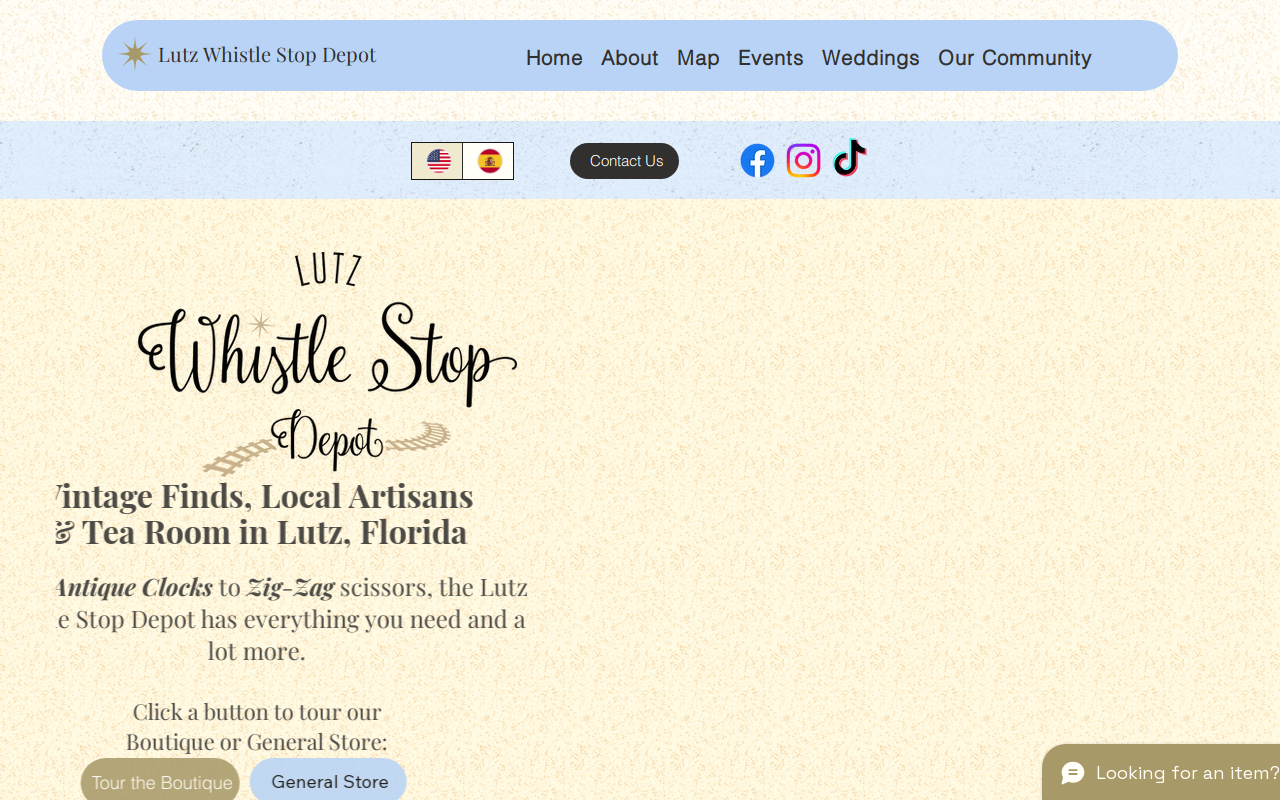Switch language to English via US flag
1280x800 pixels.
(438, 161)
